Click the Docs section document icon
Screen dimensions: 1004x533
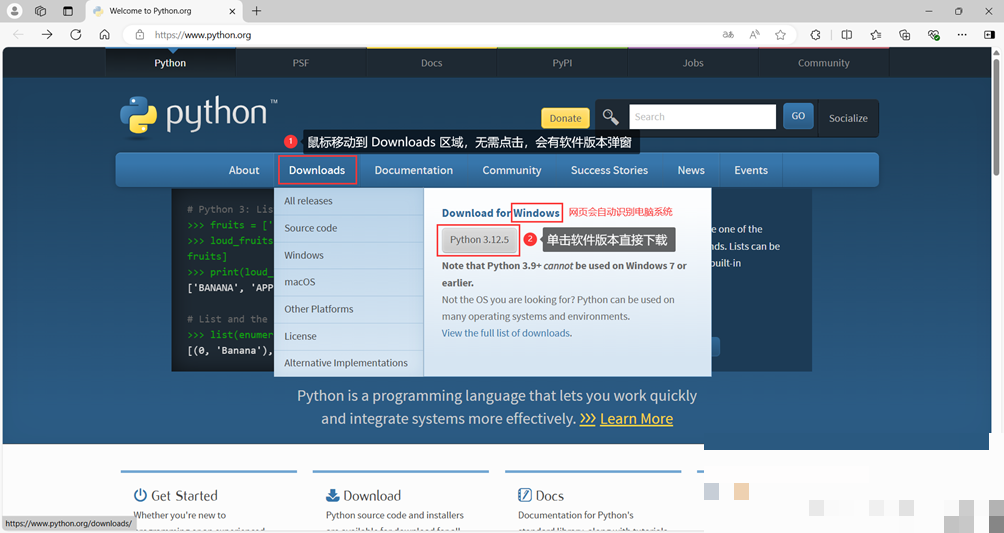[524, 495]
